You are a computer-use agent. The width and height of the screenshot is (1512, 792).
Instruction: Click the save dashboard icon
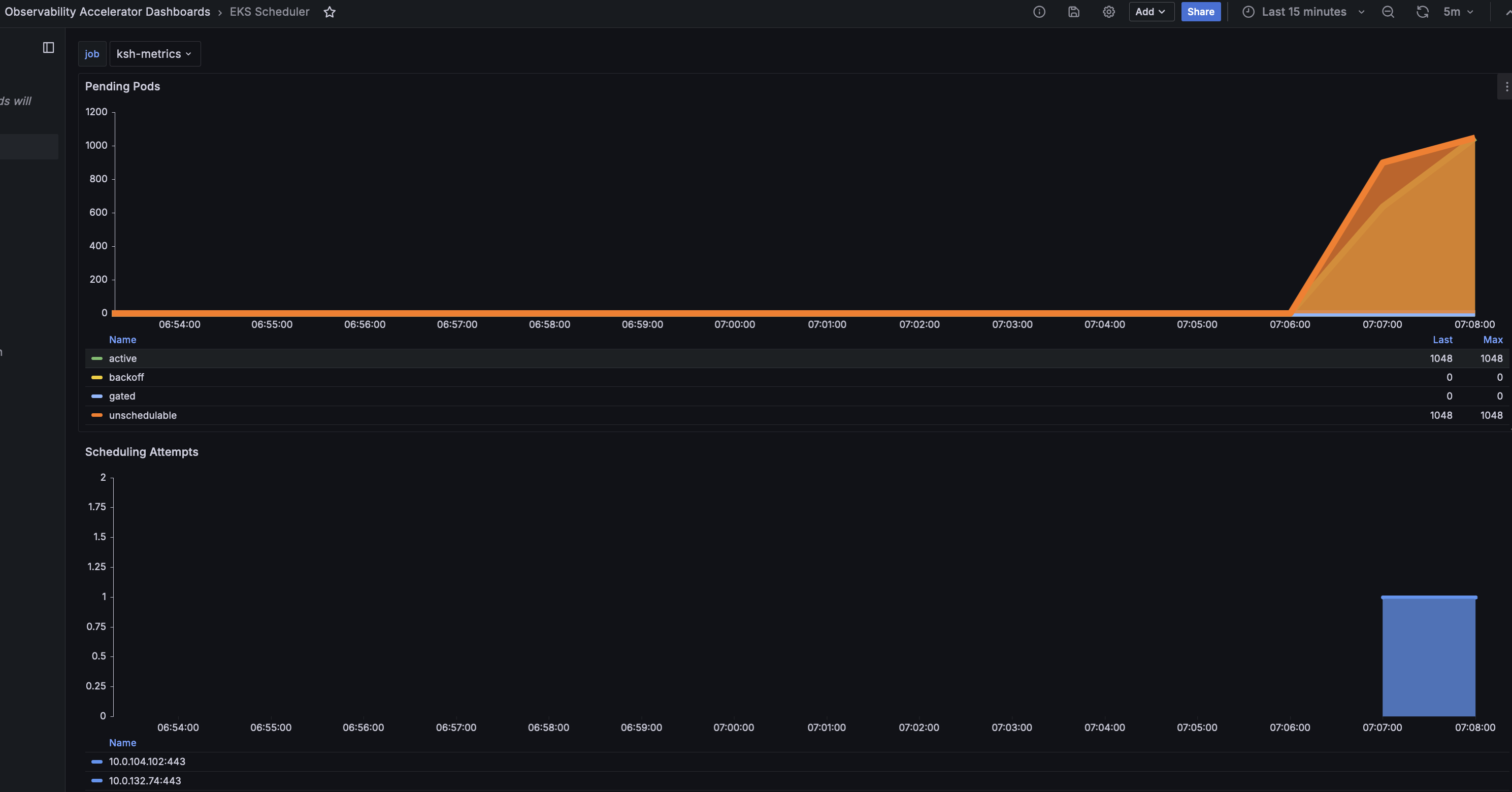click(x=1073, y=12)
